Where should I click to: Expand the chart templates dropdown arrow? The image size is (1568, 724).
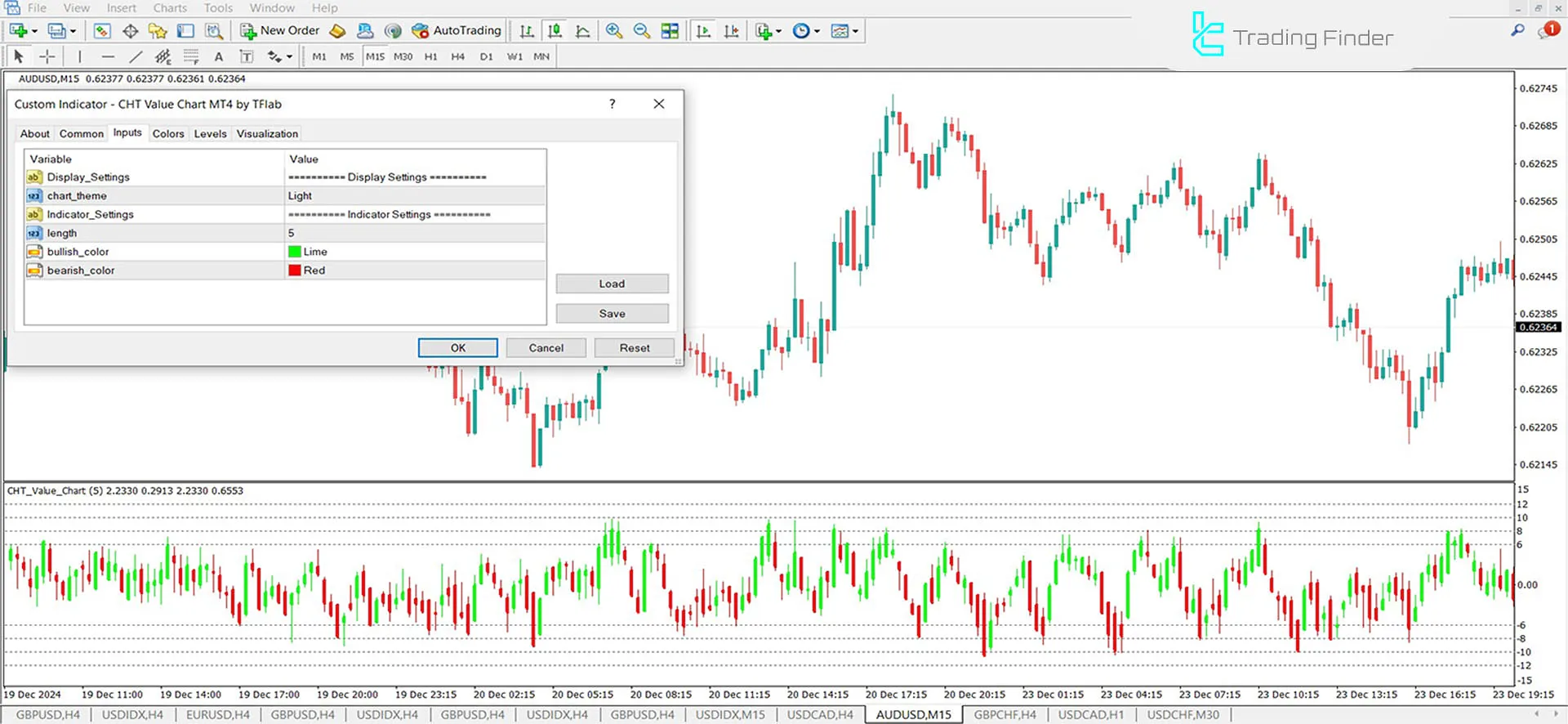[855, 31]
